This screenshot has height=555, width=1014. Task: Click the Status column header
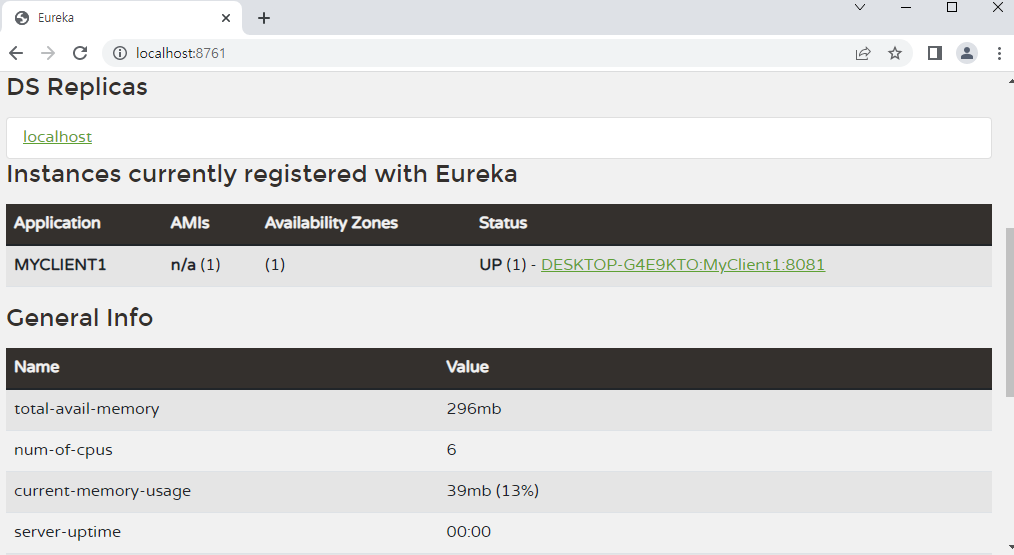pyautogui.click(x=503, y=223)
